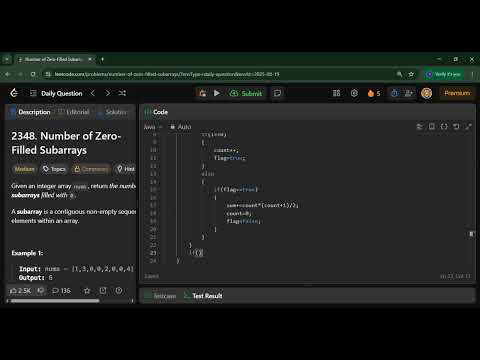Format code with the braces icon
Image resolution: width=480 pixels, height=360 pixels.
tap(444, 127)
